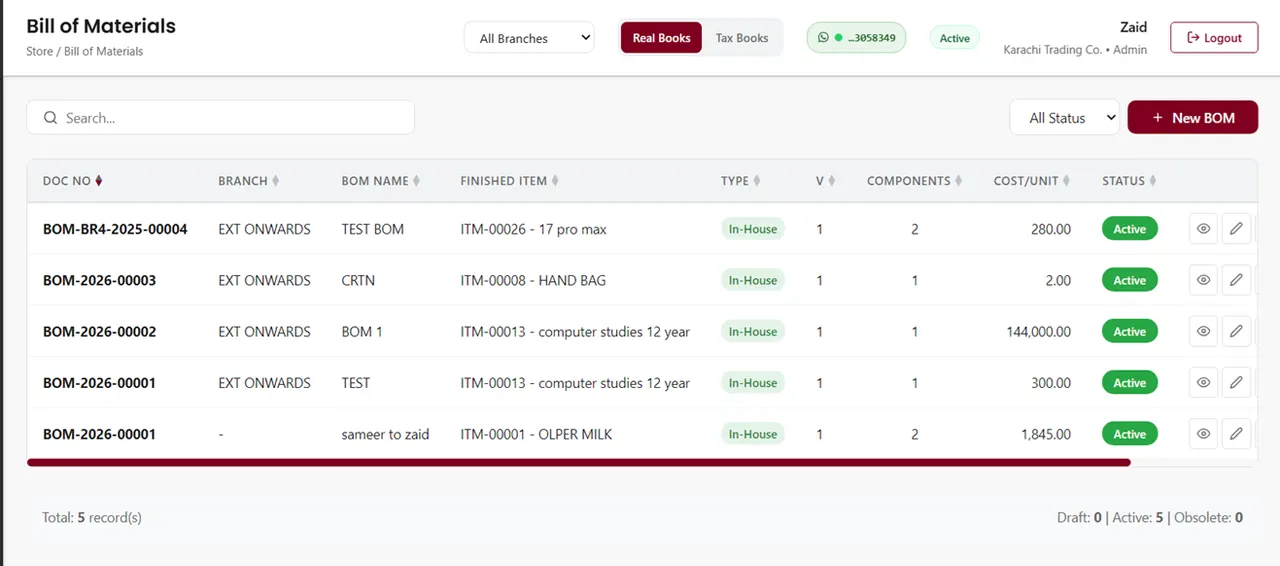Sort by BOM NAME column
The height and width of the screenshot is (566, 1280).
(x=380, y=181)
